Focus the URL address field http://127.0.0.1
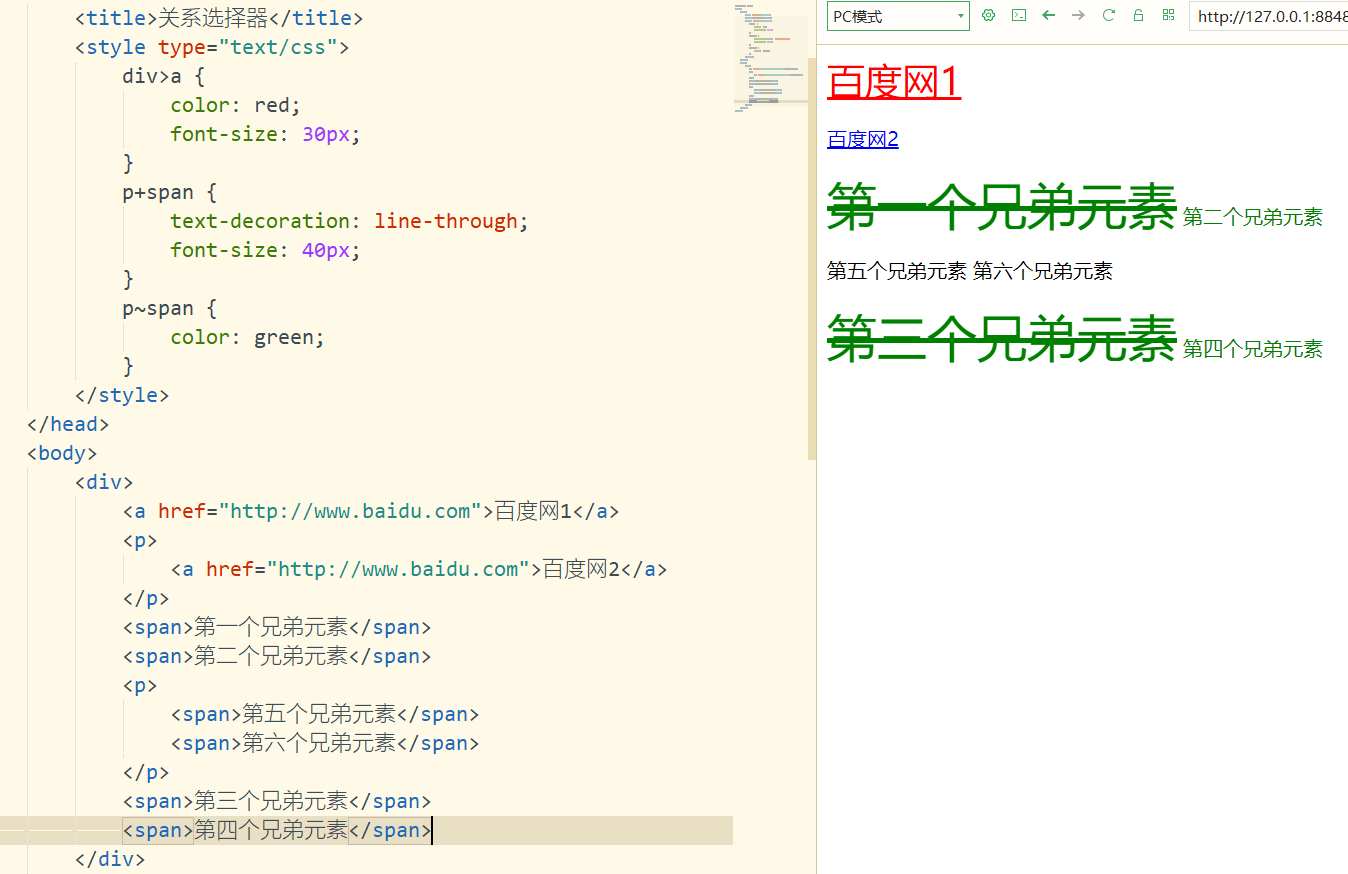Viewport: 1348px width, 874px height. coord(1268,16)
